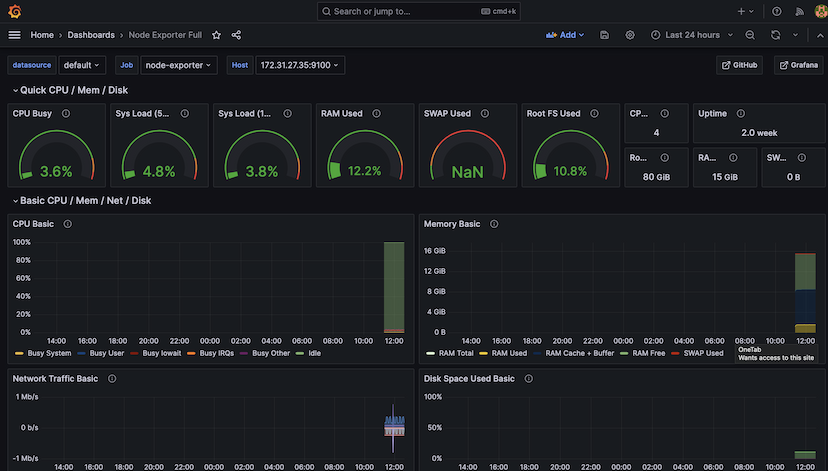Viewport: 828px width, 471px height.
Task: Refresh the dashboard
Action: pyautogui.click(x=775, y=35)
